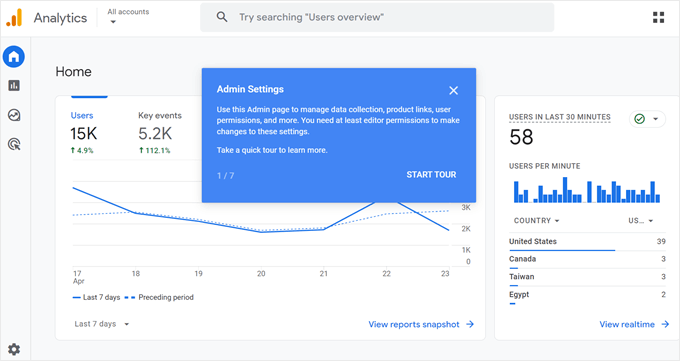Click the search magnifier icon
Image resolution: width=680 pixels, height=361 pixels.
pos(222,17)
